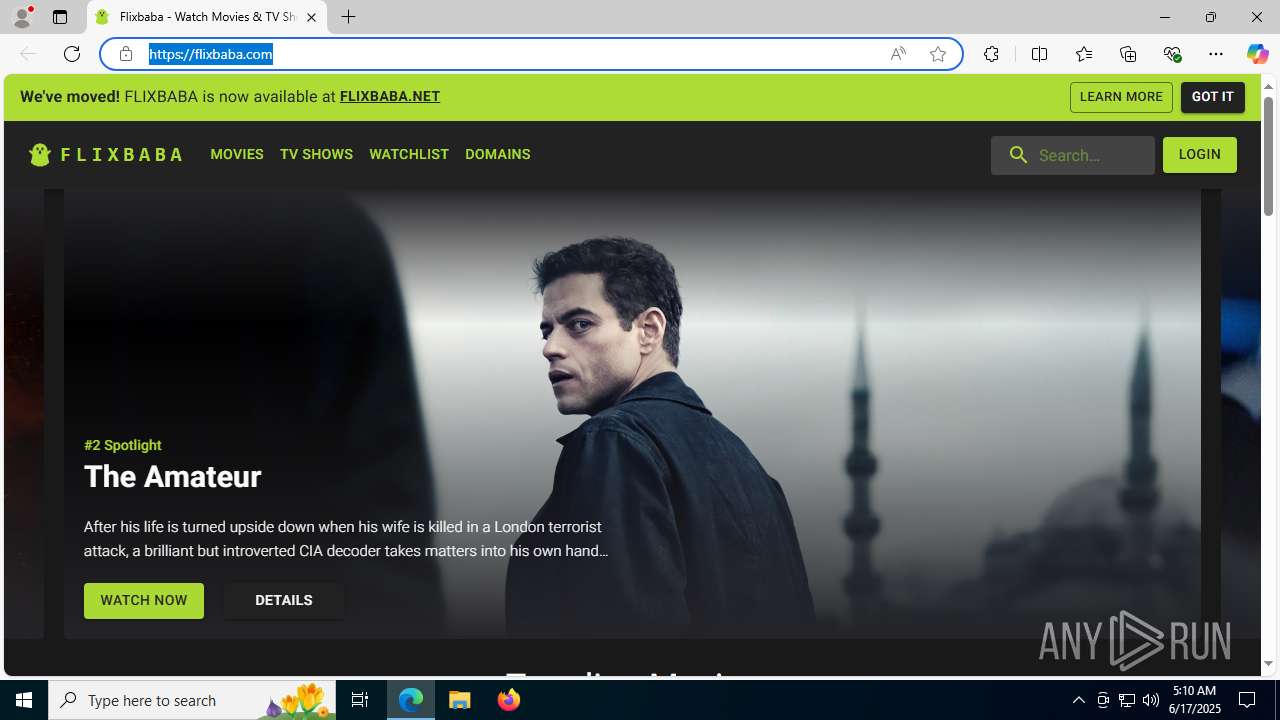Close the Flixbaba browser tab
Viewport: 1280px width, 720px height.
tap(311, 17)
